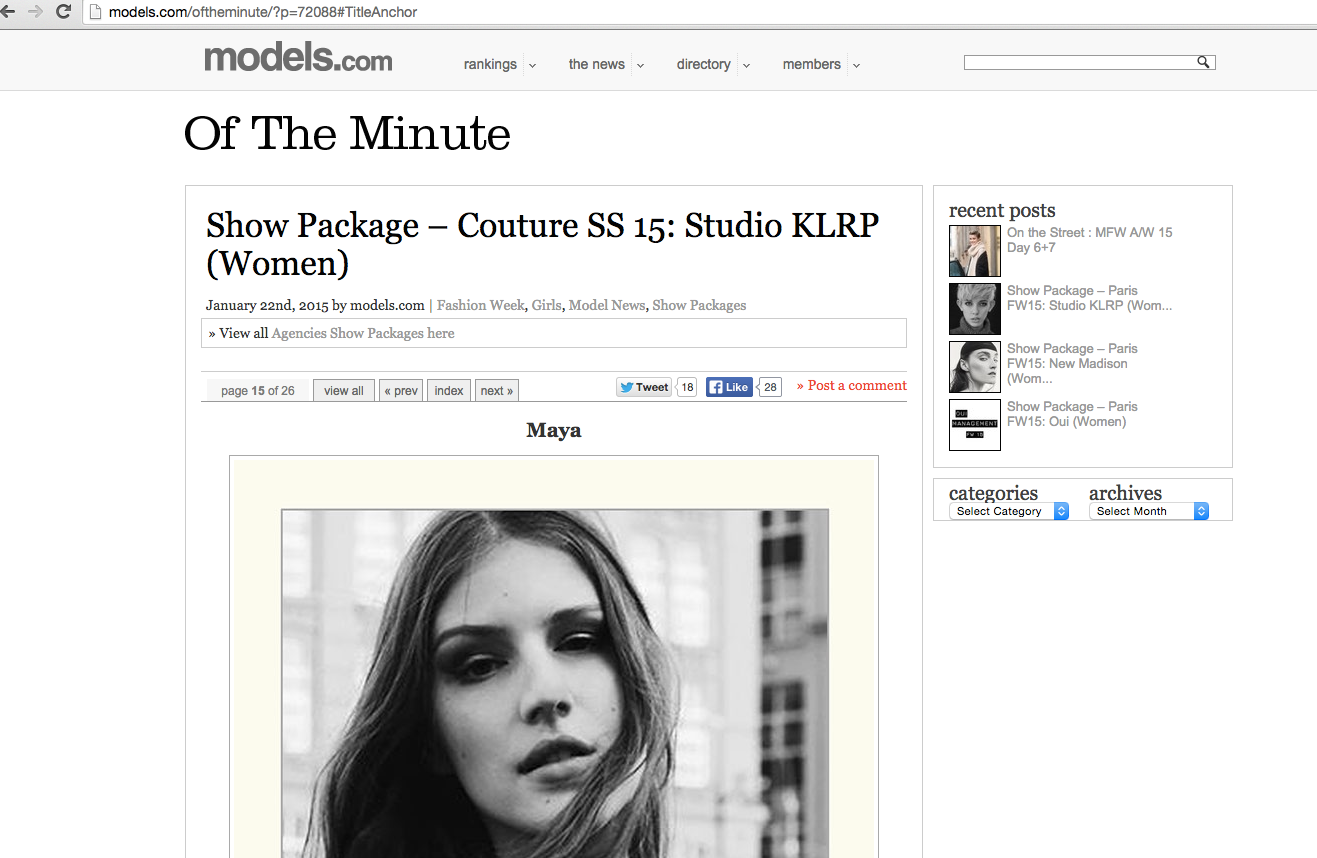Click the article title Show Package Couture
1317x858 pixels.
(x=542, y=244)
